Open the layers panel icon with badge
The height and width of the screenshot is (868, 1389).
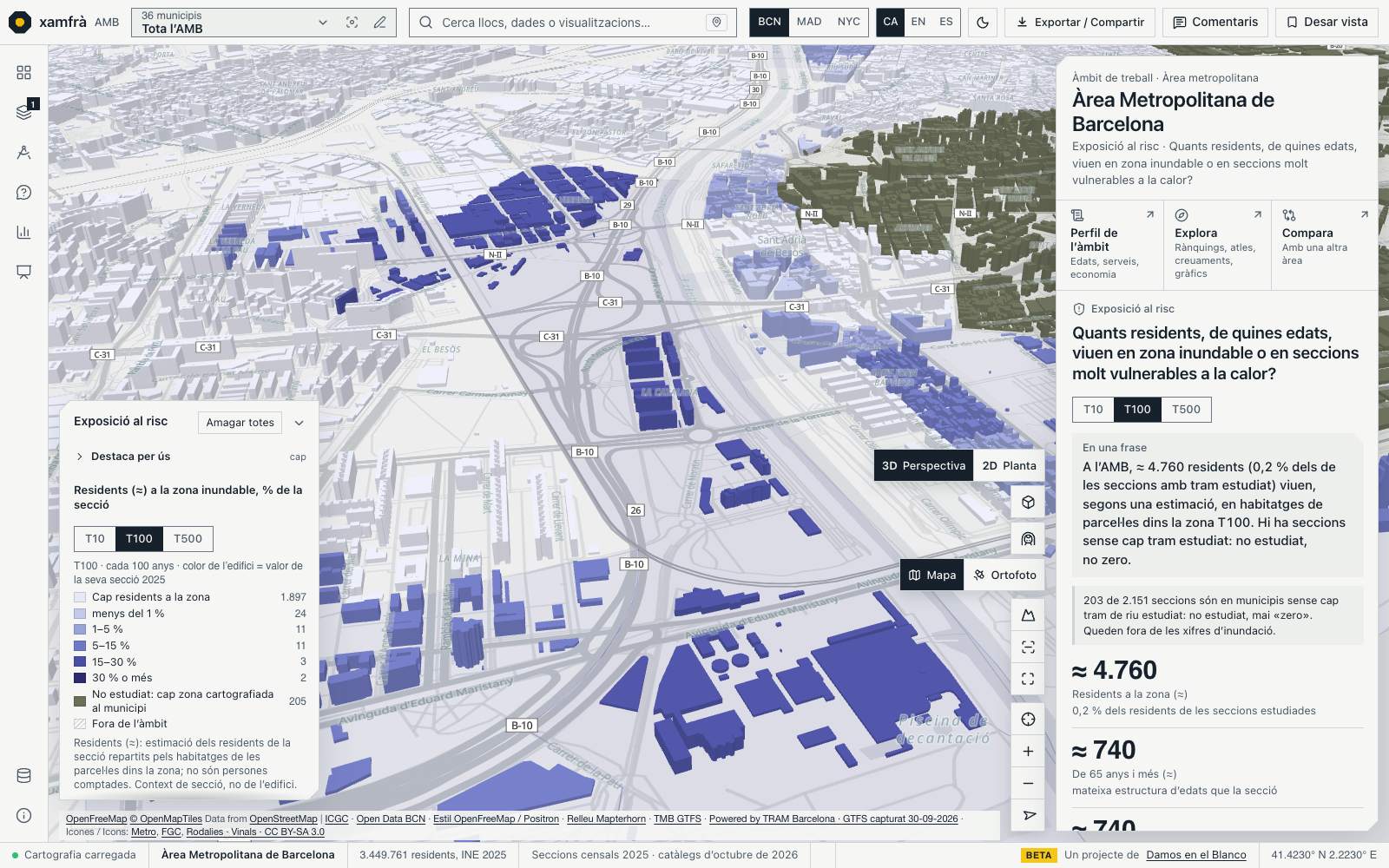click(x=23, y=112)
